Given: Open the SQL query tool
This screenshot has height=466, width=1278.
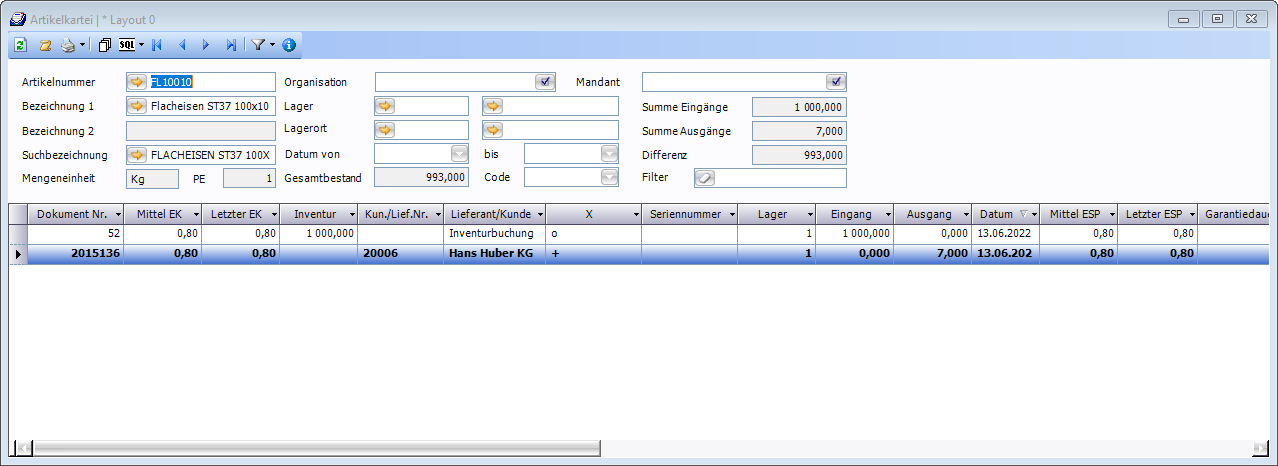Looking at the screenshot, I should (127, 45).
